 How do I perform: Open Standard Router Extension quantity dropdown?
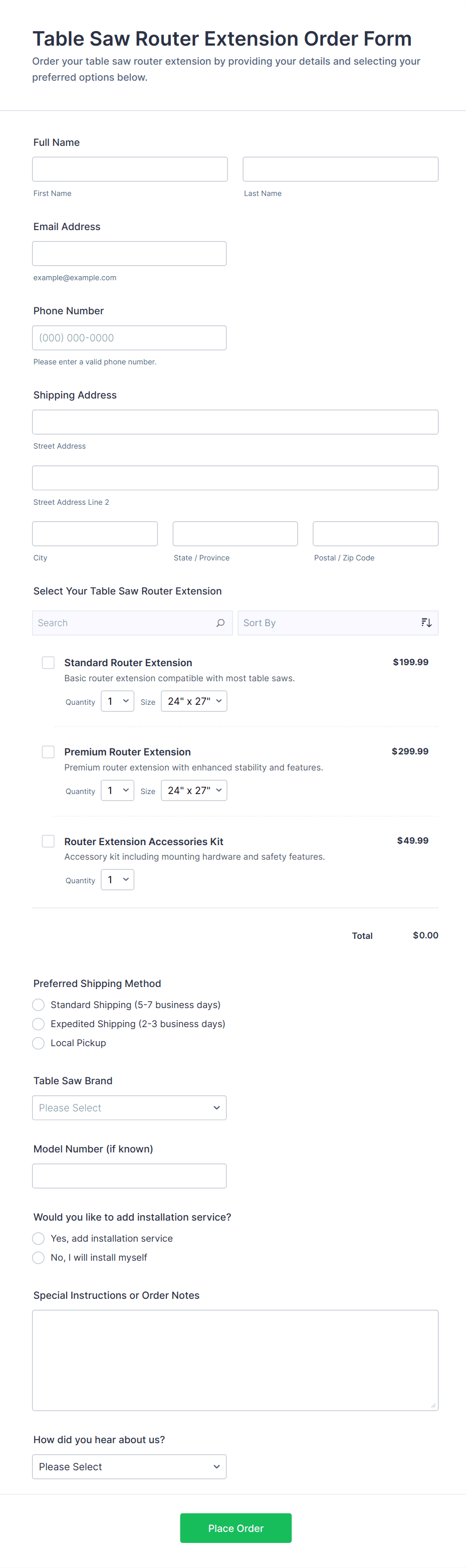click(117, 701)
